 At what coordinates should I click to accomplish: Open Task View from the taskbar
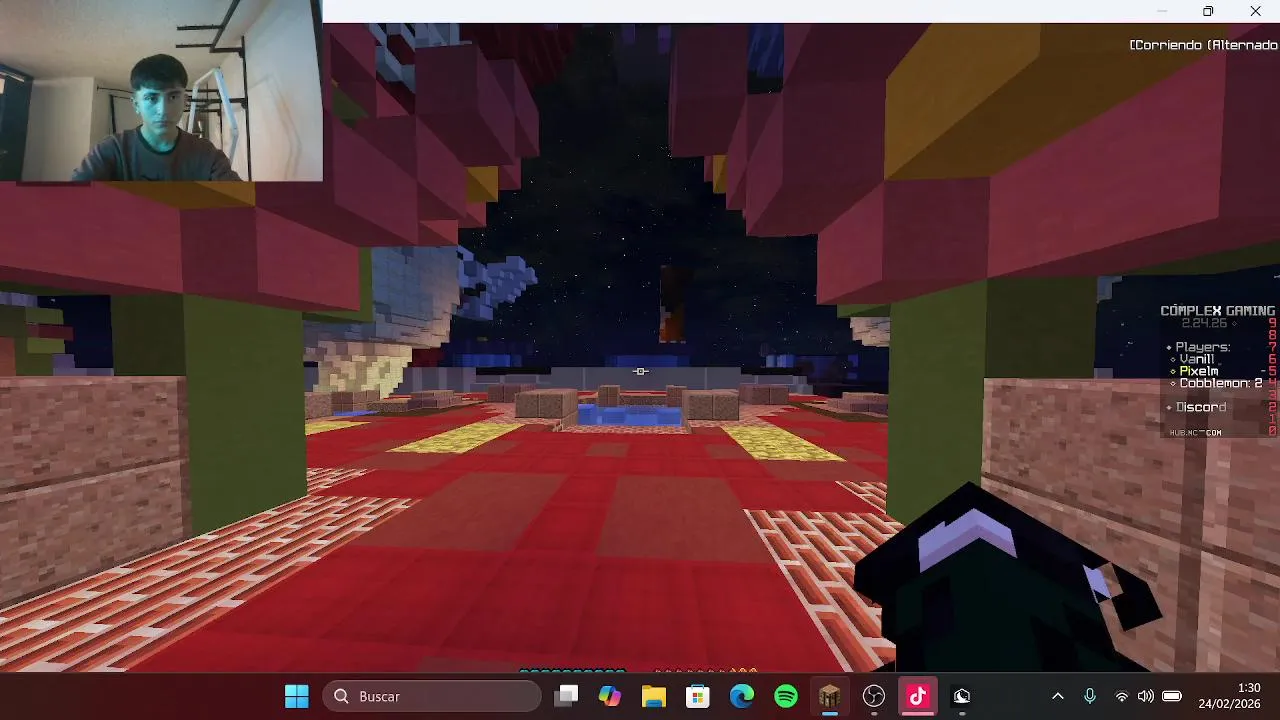click(x=567, y=696)
